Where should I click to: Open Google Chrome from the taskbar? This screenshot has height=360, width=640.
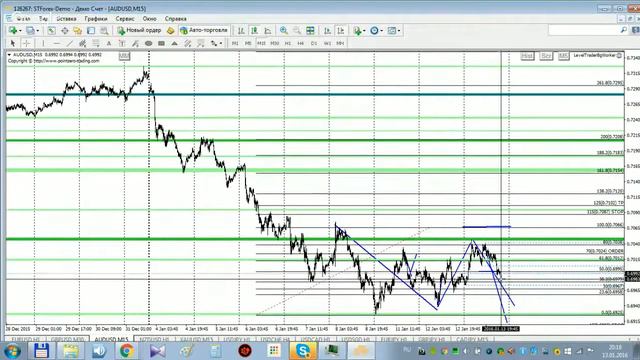127,351
